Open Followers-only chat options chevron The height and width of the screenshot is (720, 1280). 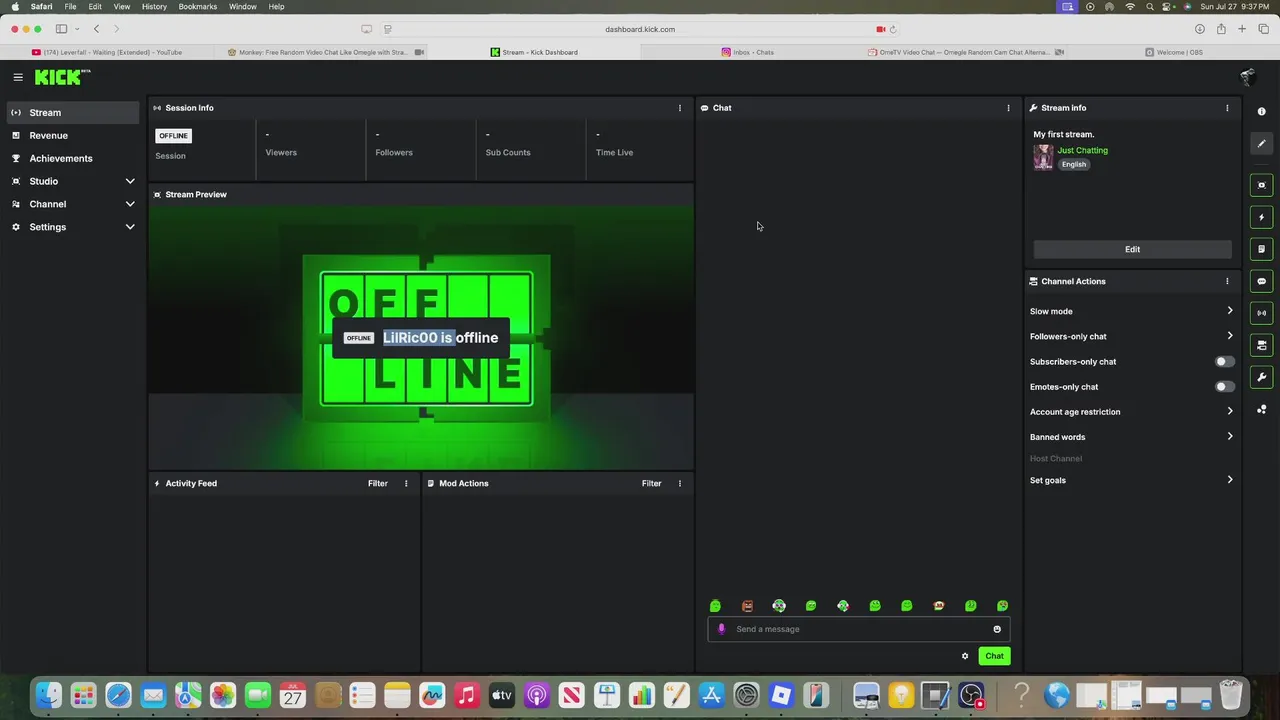(1229, 336)
